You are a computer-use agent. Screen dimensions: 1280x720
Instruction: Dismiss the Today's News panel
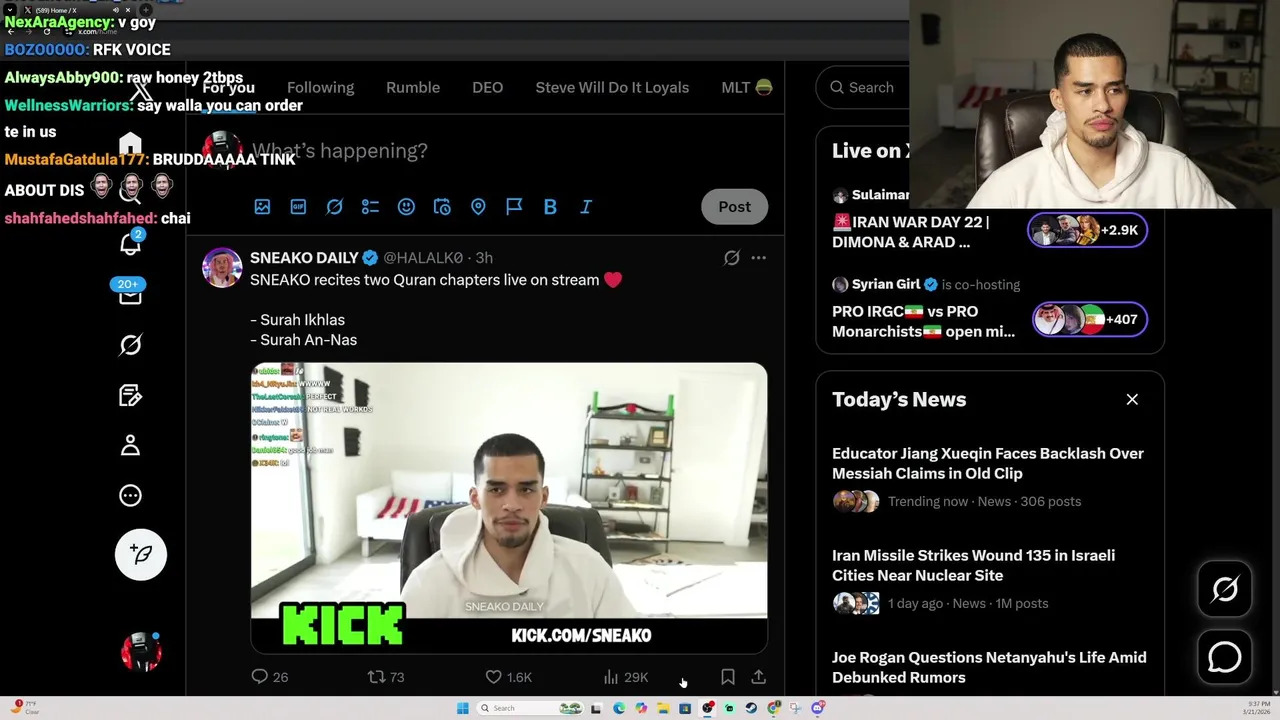pos(1132,399)
